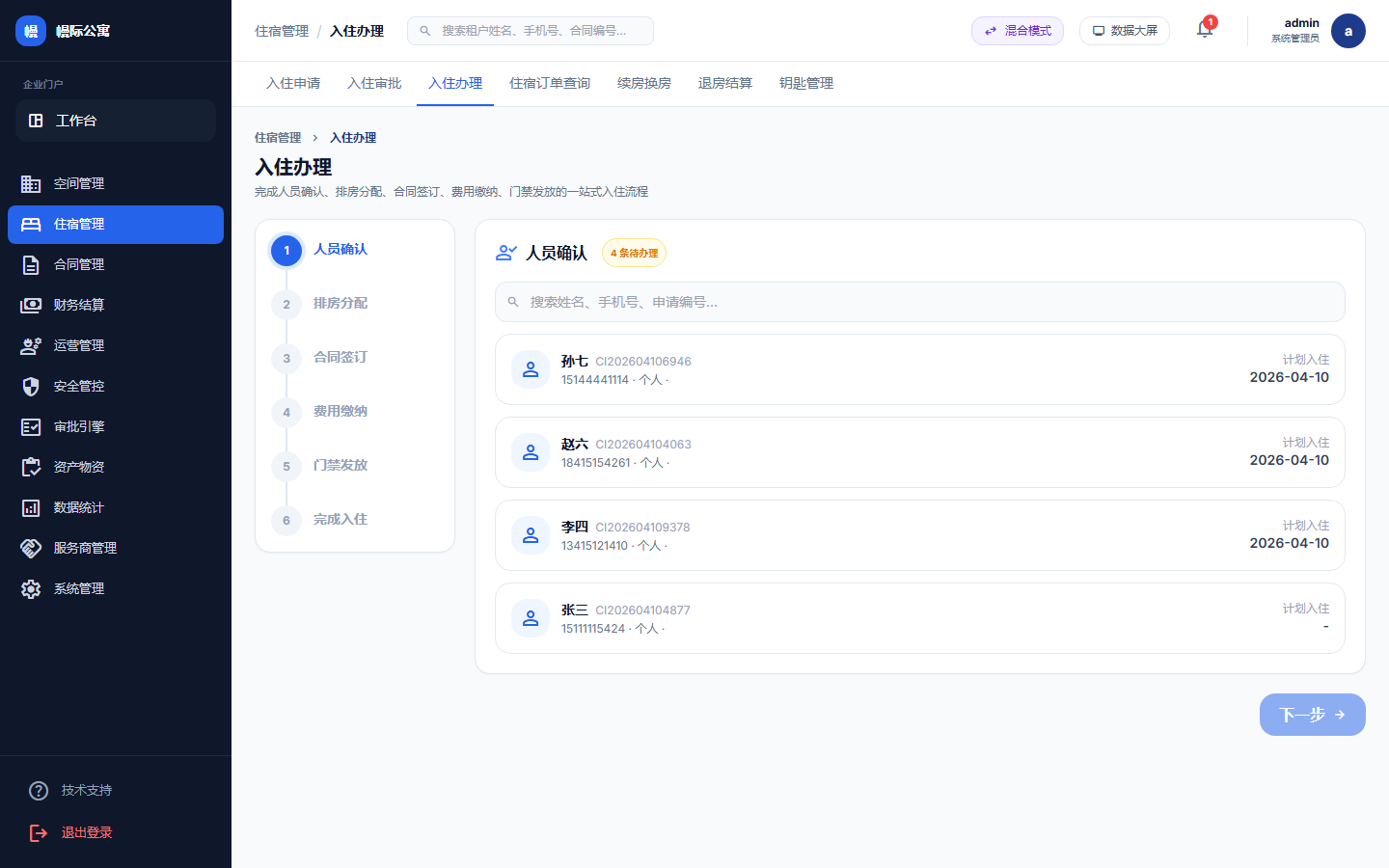This screenshot has width=1389, height=868.
Task: Open the 审批引擎 module
Action: 80,426
